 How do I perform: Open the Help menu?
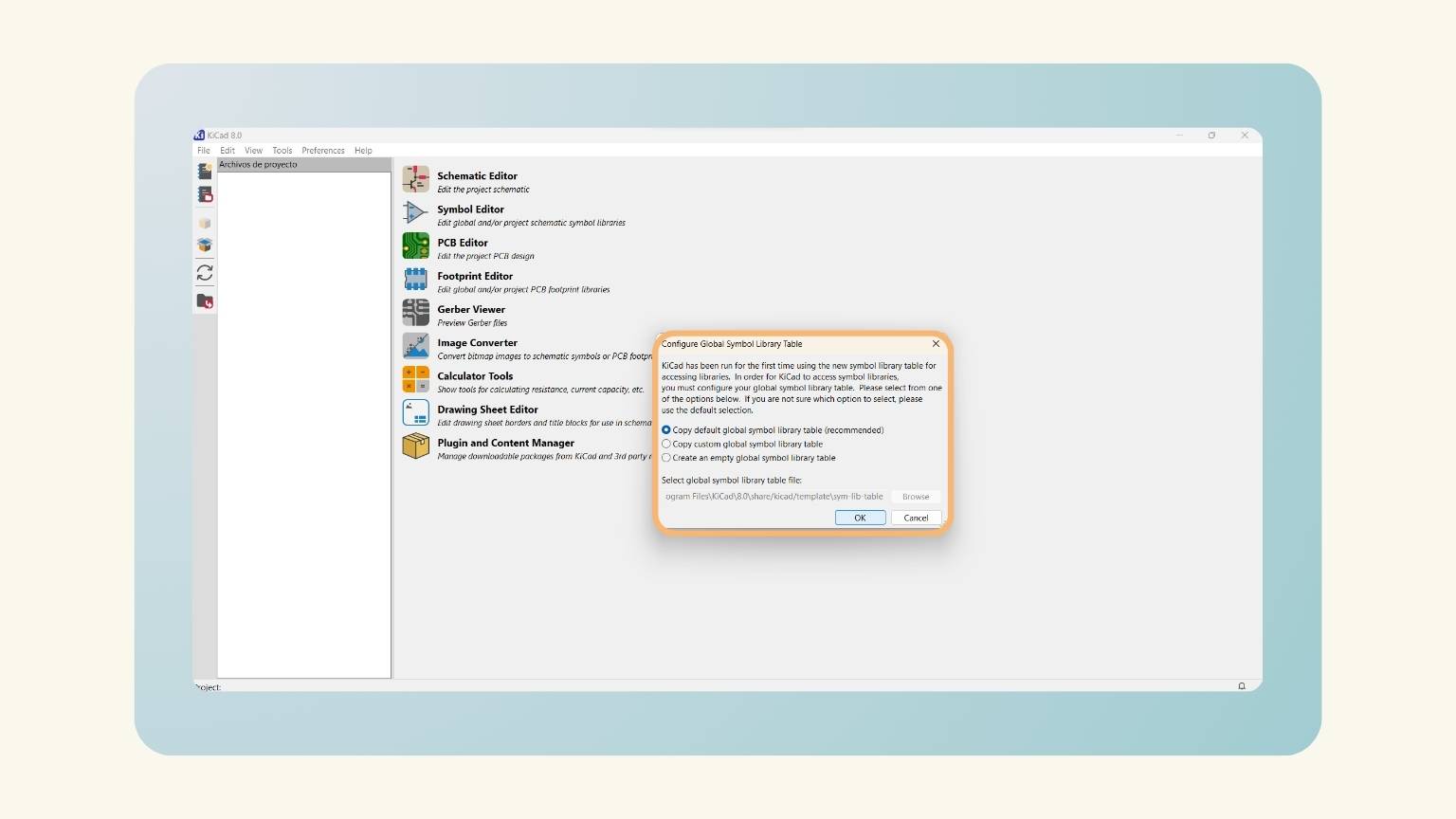(363, 151)
